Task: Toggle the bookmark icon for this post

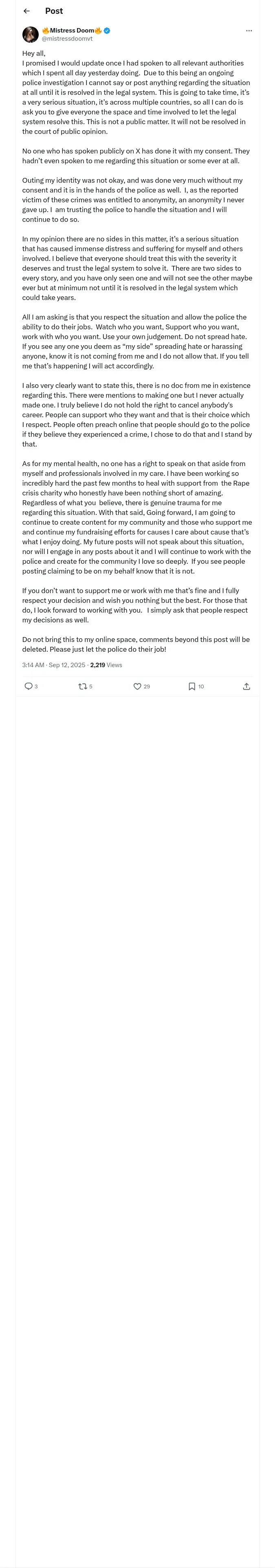Action: pos(191,686)
